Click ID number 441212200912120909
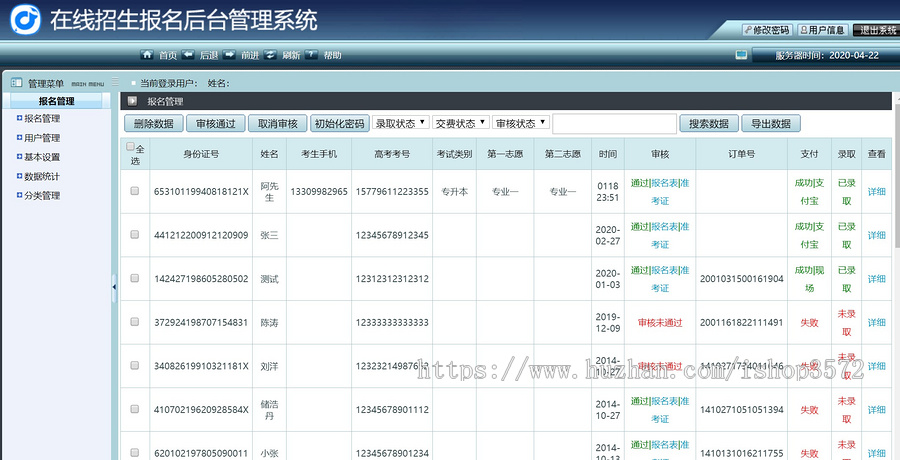900x460 pixels. 201,235
